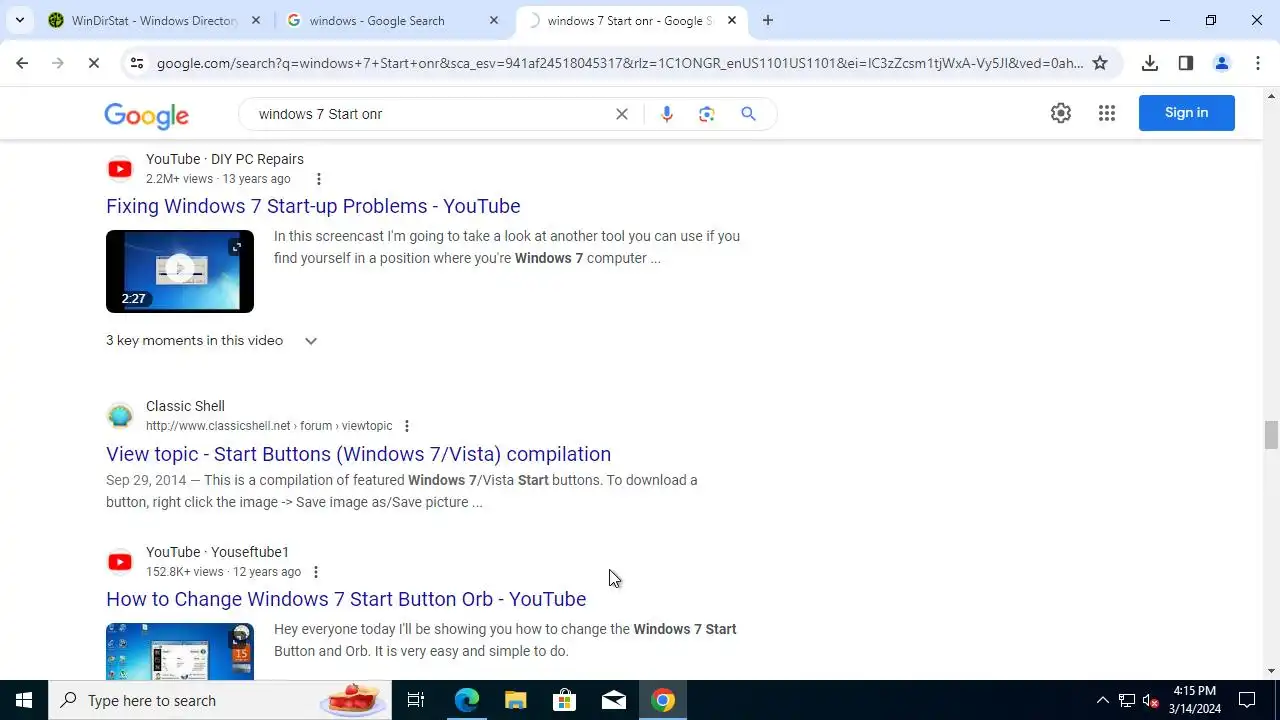1280x720 pixels.
Task: Open a new browser tab
Action: click(x=768, y=20)
